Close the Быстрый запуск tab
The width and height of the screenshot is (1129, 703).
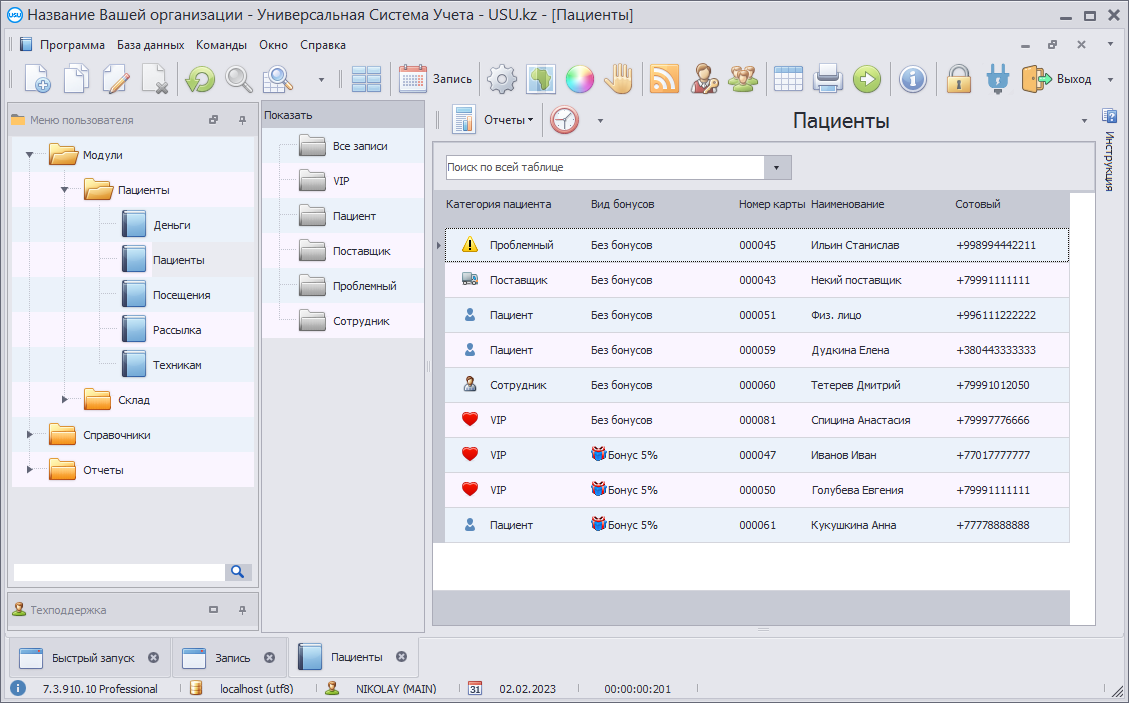[153, 657]
